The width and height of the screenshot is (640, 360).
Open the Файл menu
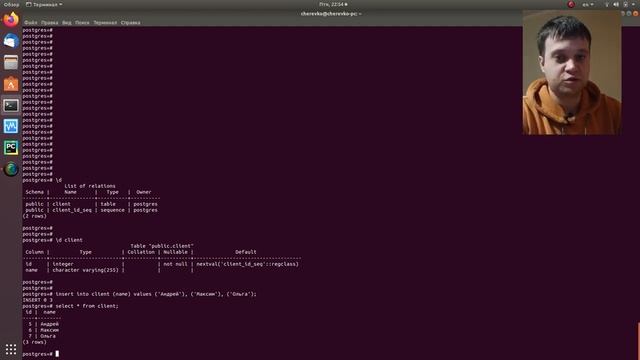(x=31, y=23)
